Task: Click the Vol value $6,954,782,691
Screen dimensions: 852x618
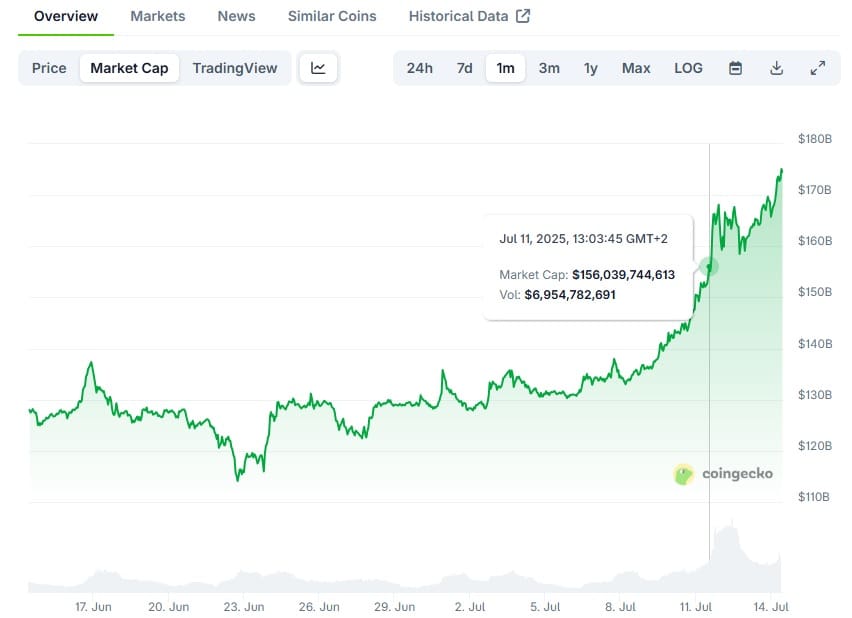Action: (x=570, y=295)
